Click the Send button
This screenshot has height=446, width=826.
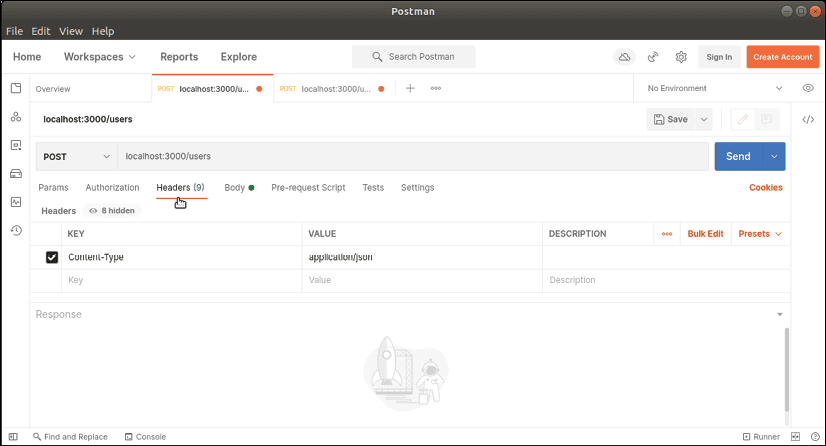tap(738, 156)
